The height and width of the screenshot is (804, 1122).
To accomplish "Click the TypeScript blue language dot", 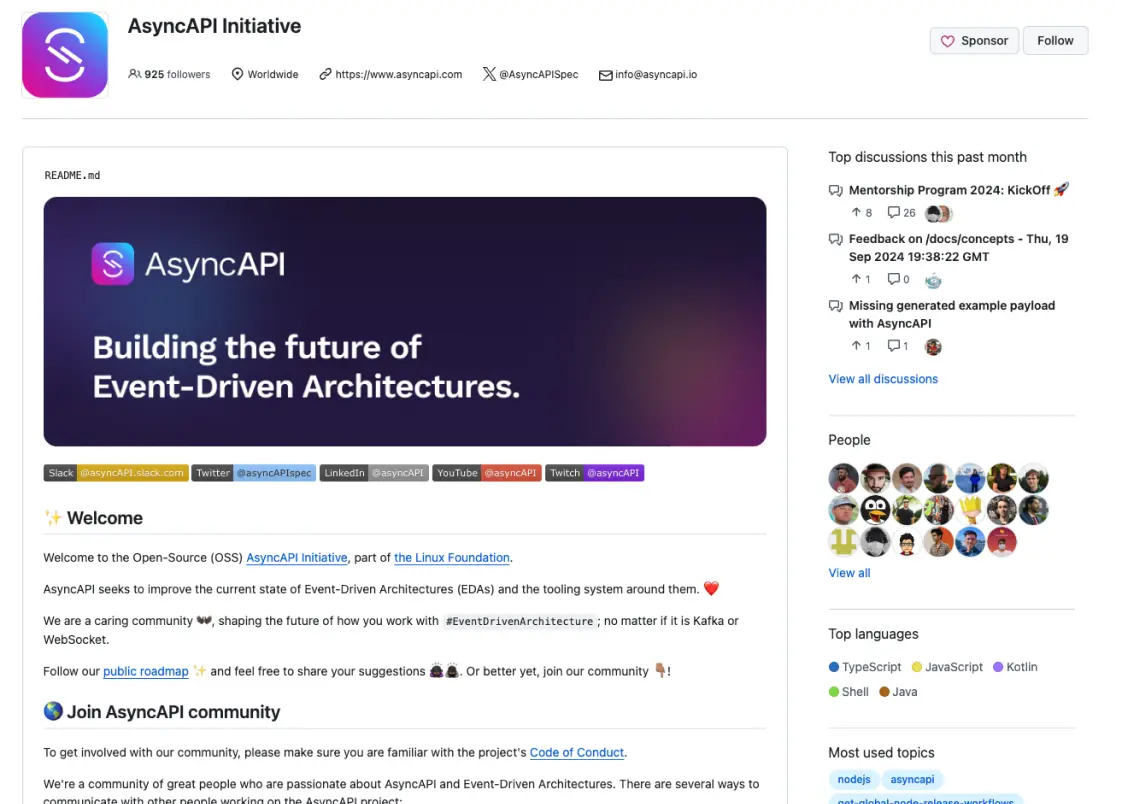I will (x=832, y=667).
